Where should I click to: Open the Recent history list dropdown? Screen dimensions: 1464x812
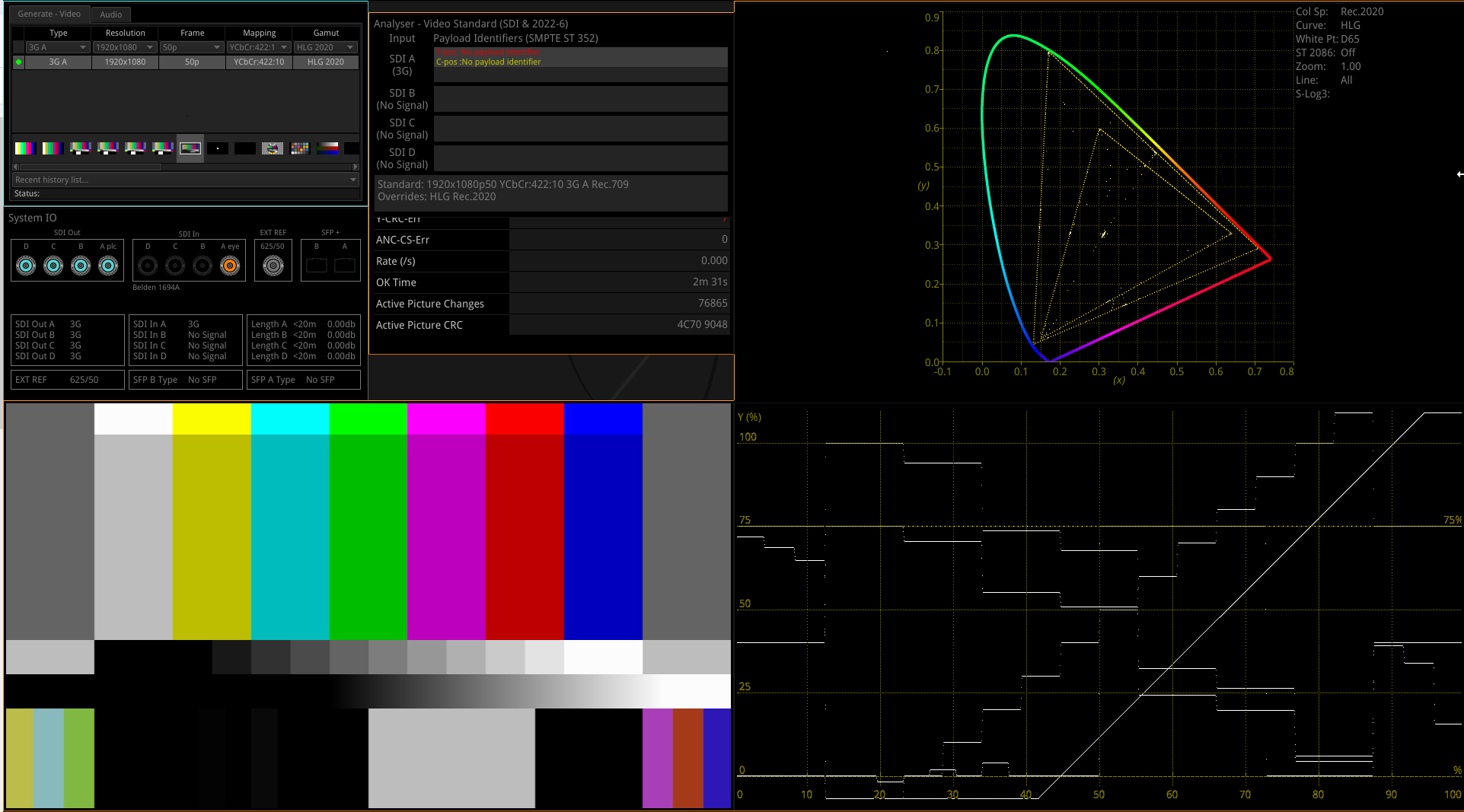click(x=185, y=180)
